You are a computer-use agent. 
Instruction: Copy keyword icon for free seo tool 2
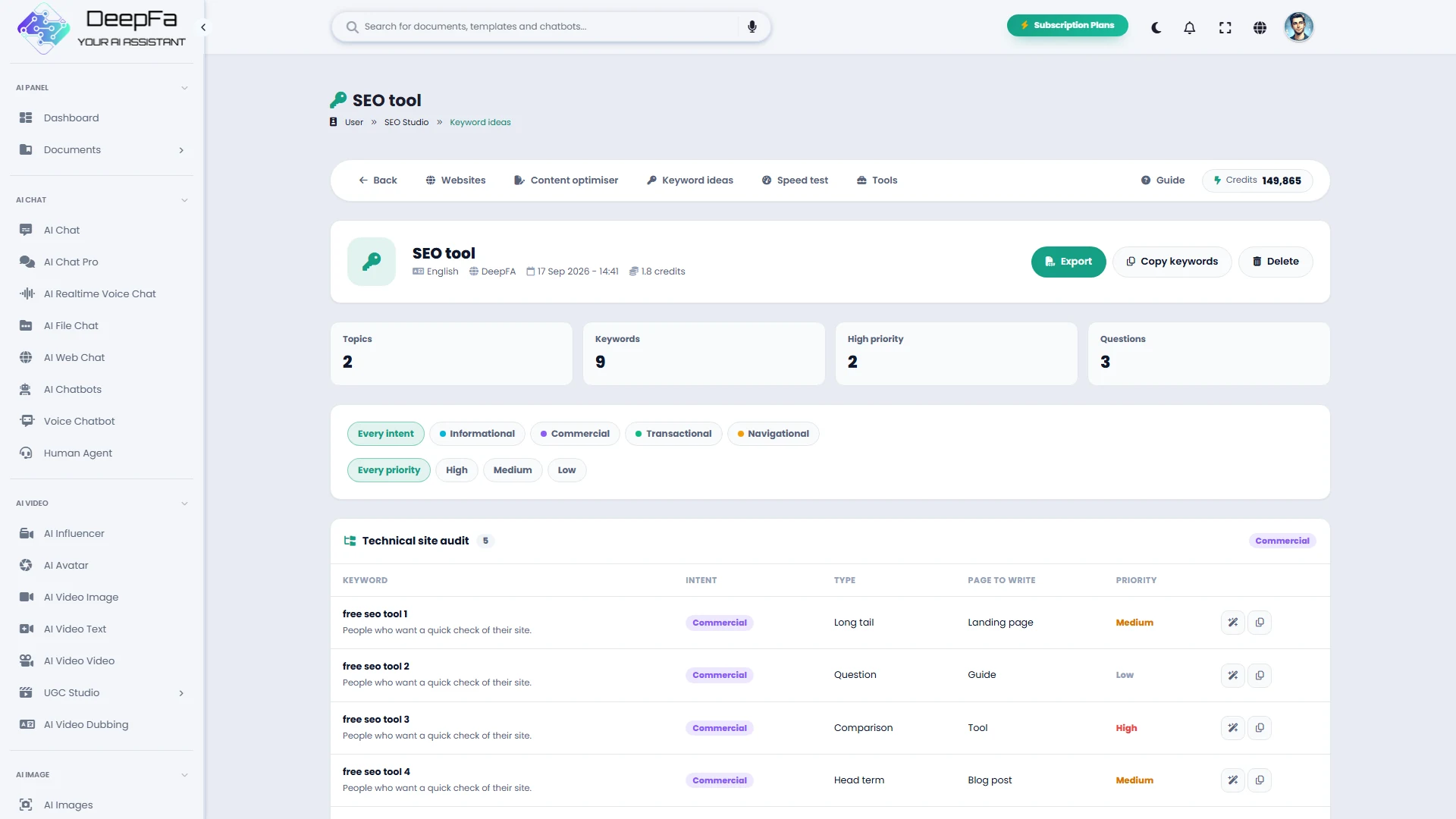[x=1260, y=675]
